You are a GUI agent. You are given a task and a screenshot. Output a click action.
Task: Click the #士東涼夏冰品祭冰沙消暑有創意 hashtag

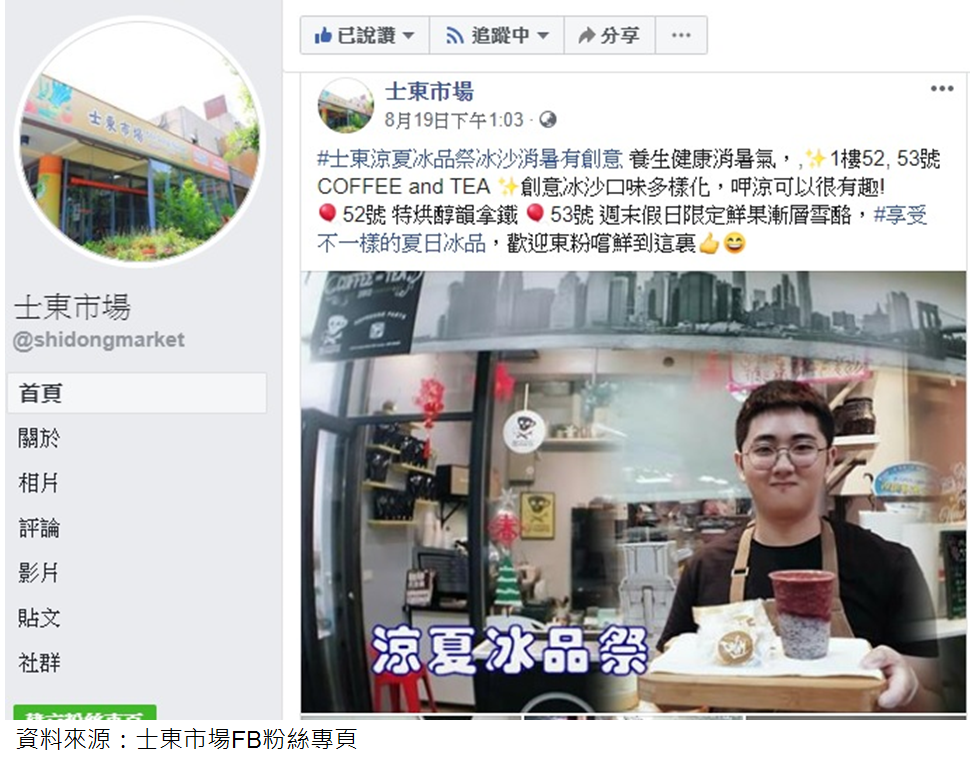(x=470, y=159)
